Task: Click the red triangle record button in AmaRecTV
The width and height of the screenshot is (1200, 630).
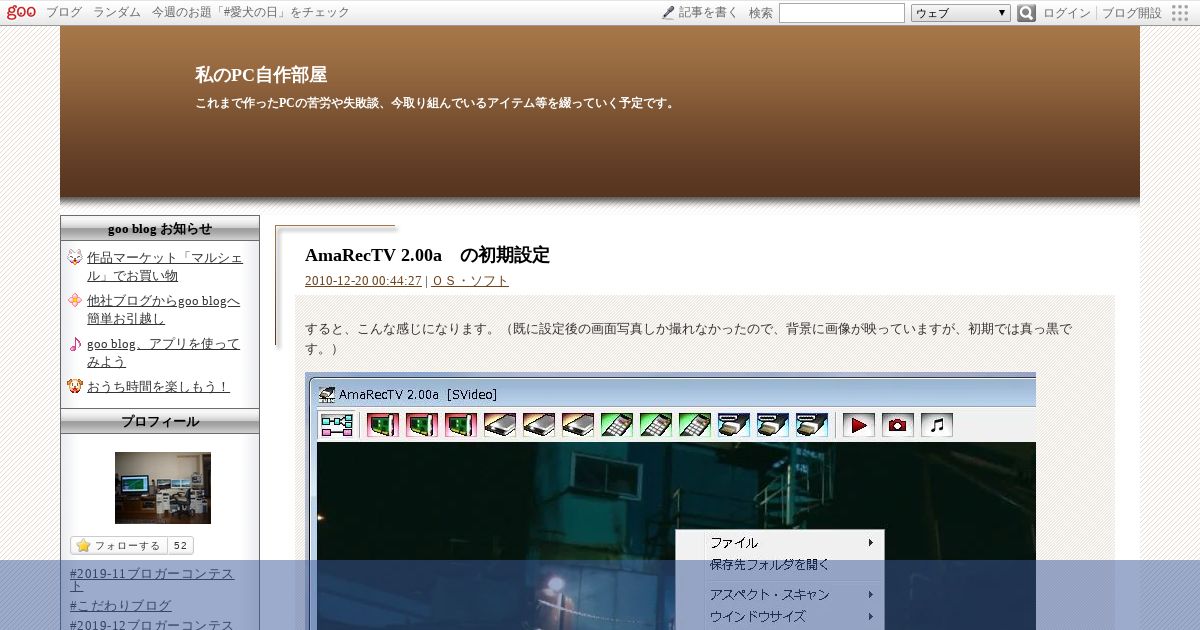Action: (859, 425)
